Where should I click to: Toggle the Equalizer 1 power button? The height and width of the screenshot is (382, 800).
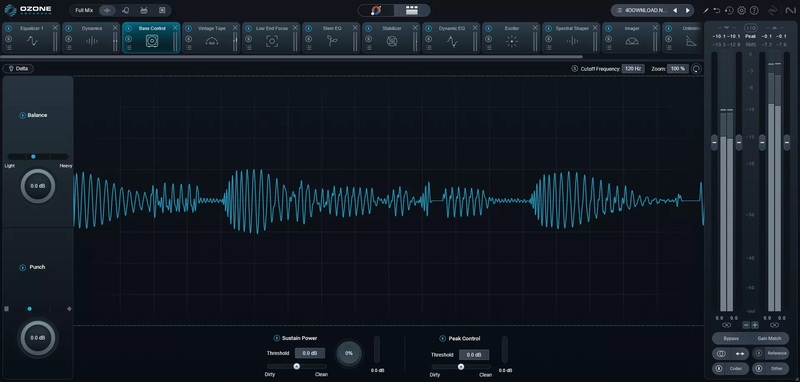9,29
